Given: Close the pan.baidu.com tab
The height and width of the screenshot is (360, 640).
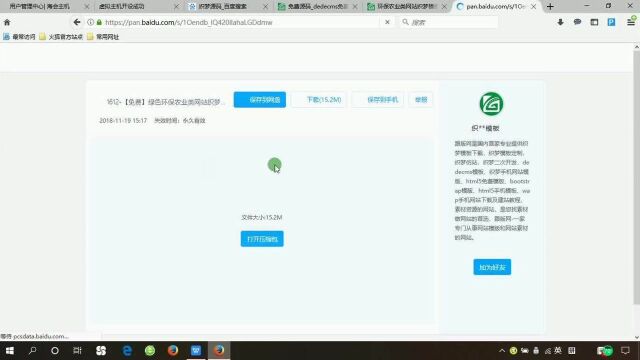Looking at the screenshot, I should tap(533, 7).
